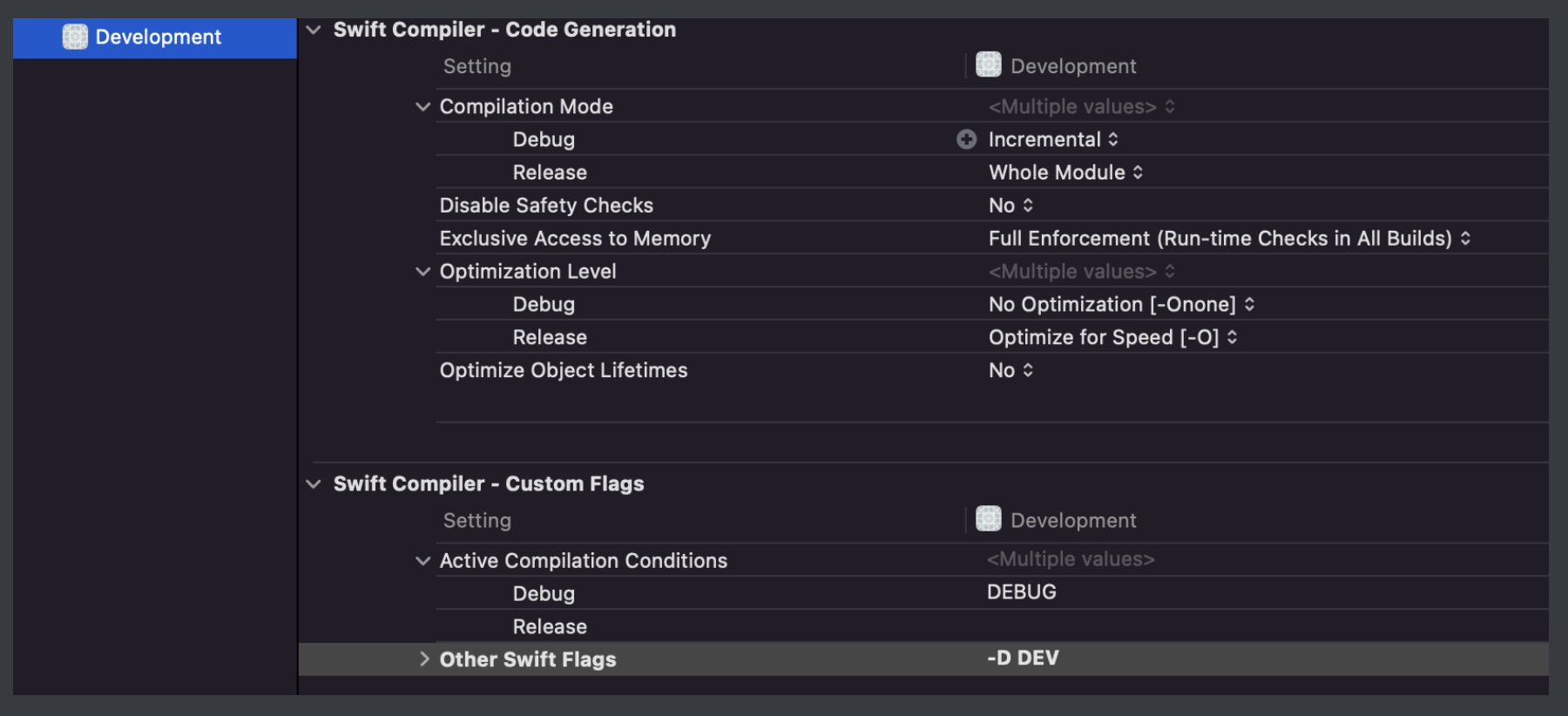Viewport: 1568px width, 716px height.
Task: Select Exclusive Access to Memory row
Action: (575, 239)
